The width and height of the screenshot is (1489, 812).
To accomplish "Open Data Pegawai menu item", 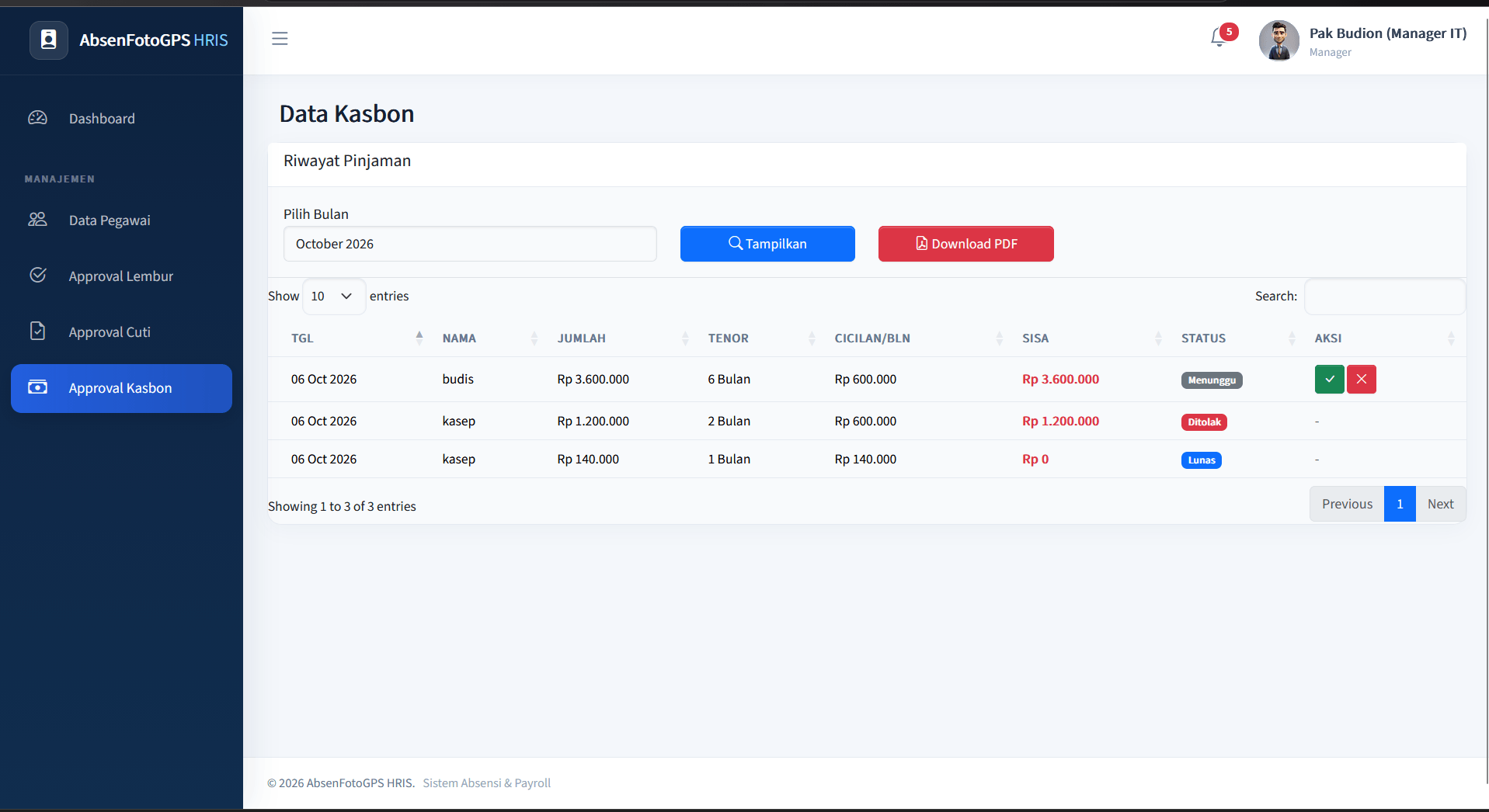I will 121,220.
